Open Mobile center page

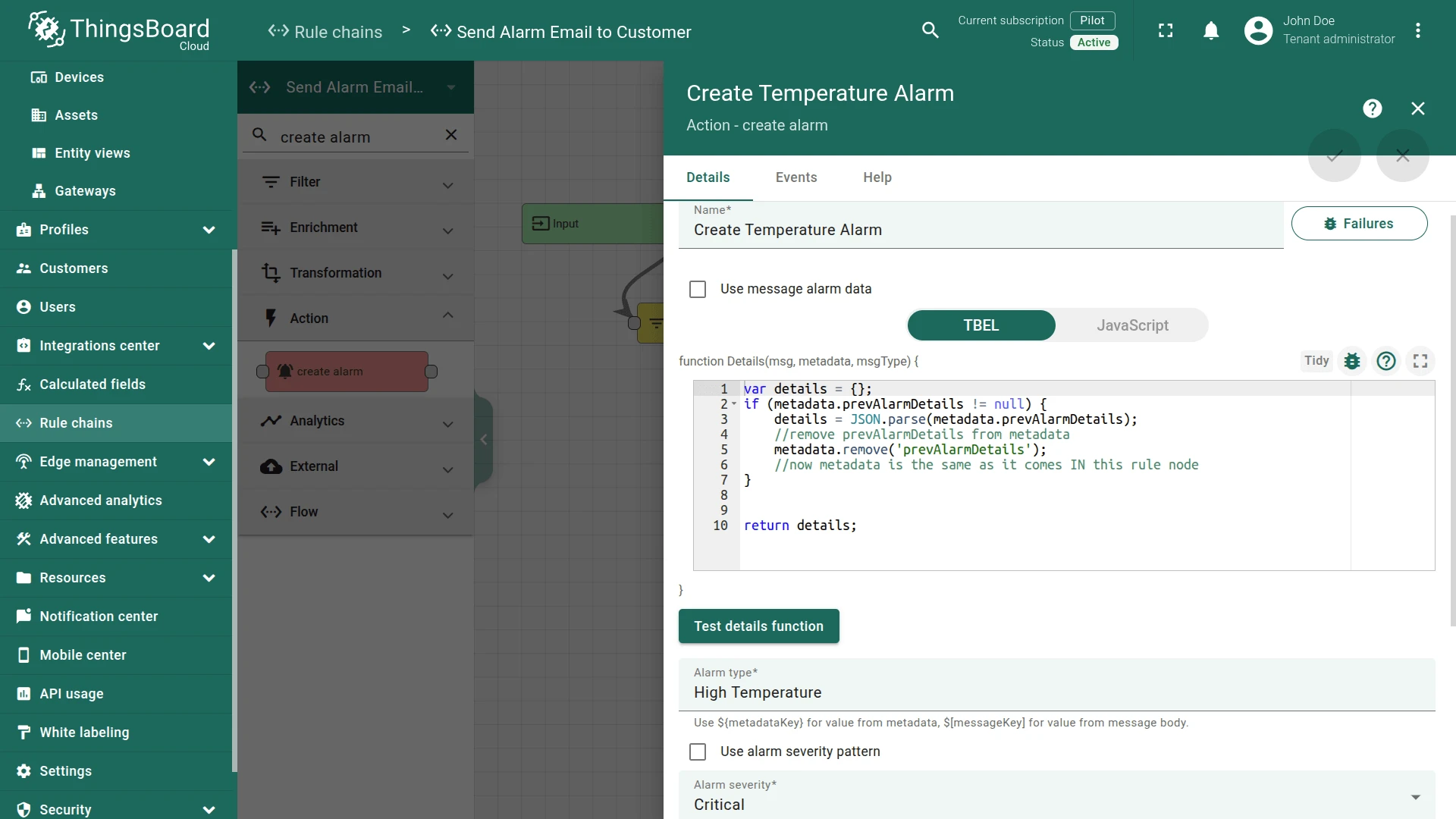pos(116,655)
